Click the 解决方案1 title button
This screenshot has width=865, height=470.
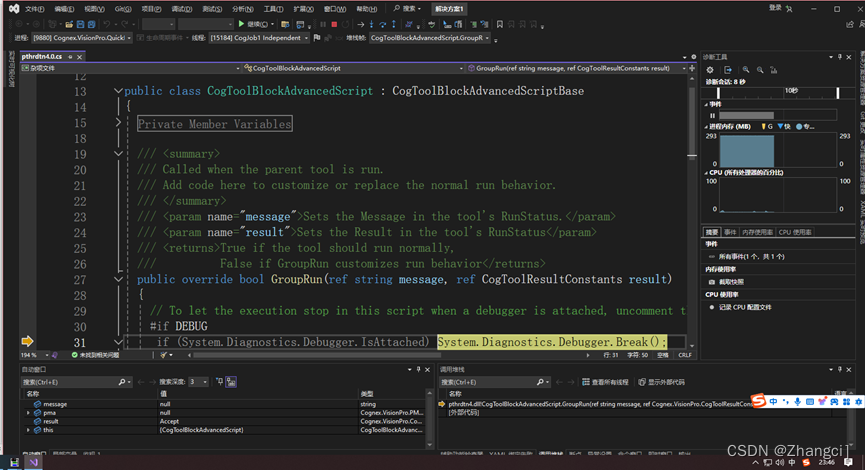[449, 9]
